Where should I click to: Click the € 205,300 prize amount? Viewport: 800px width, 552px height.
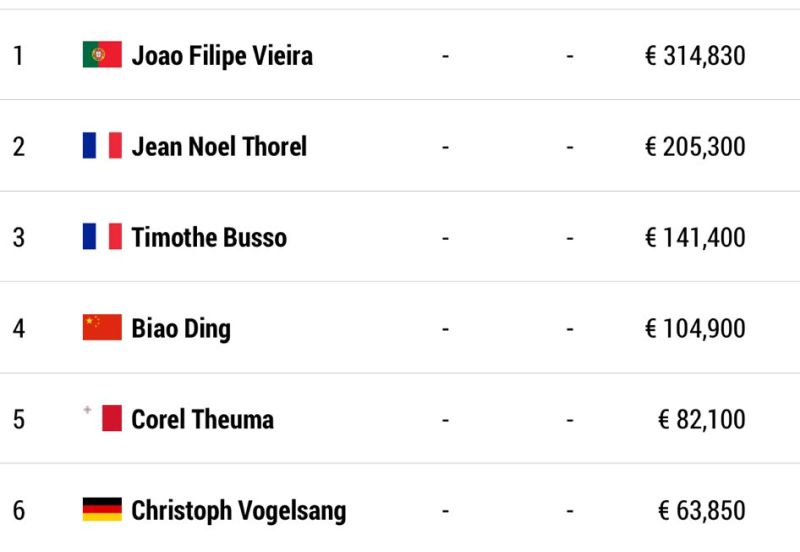point(695,146)
